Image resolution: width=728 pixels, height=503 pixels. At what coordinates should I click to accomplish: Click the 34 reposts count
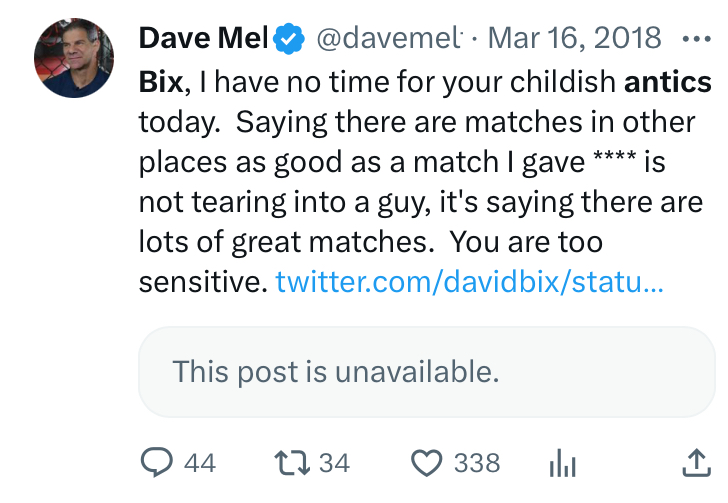334,463
